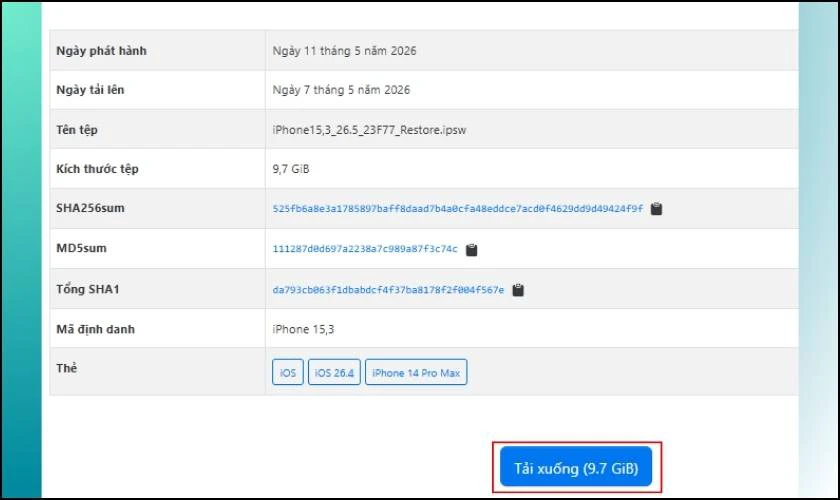840x500 pixels.
Task: Select the release date Ngày 11 tháng 5 năm 2026
Action: 344,51
